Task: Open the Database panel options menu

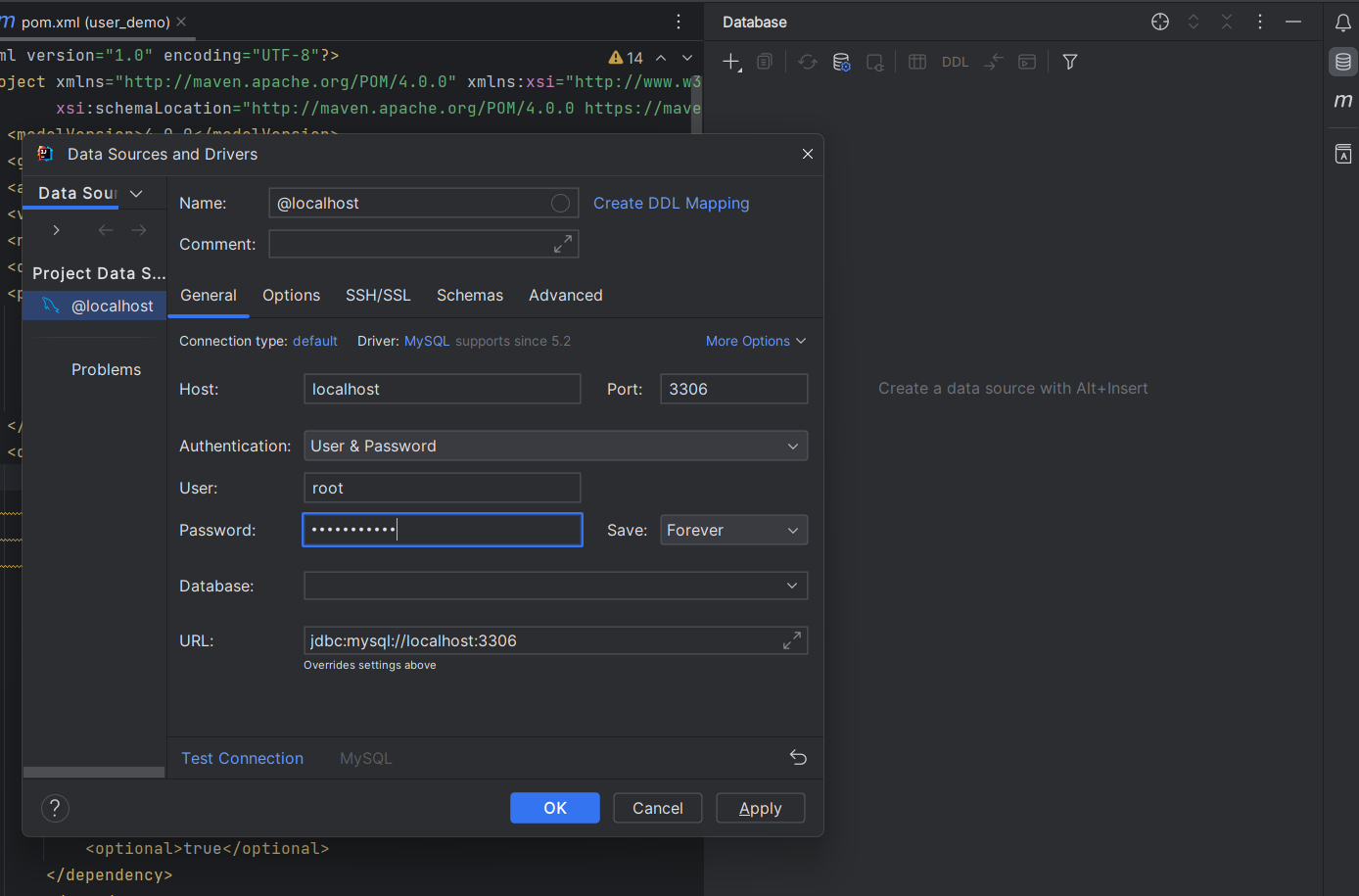Action: pyautogui.click(x=1260, y=22)
